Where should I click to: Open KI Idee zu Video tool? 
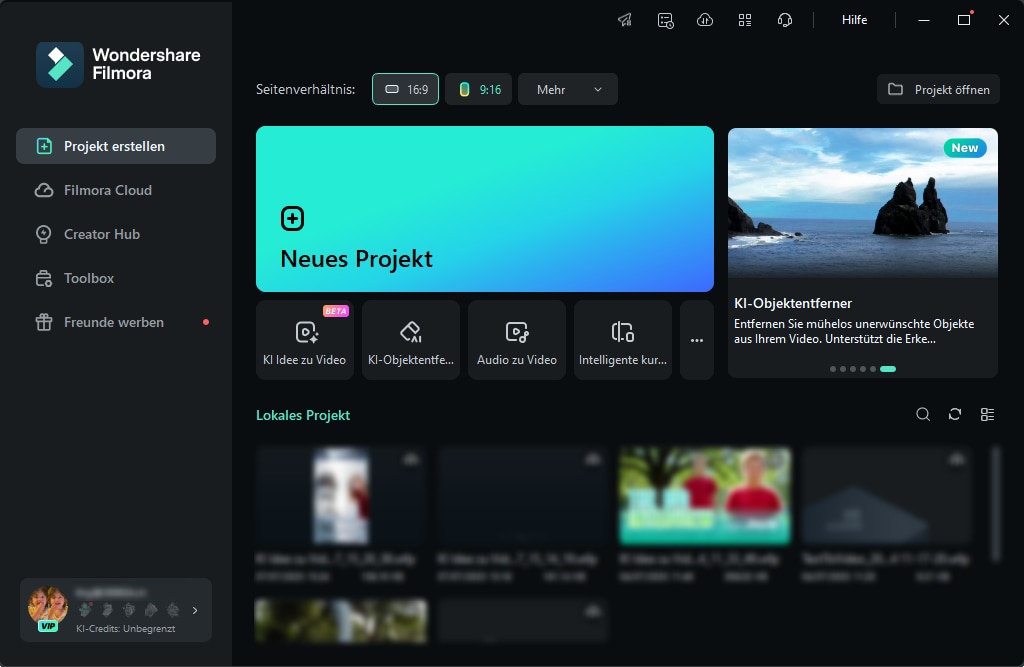click(x=305, y=340)
